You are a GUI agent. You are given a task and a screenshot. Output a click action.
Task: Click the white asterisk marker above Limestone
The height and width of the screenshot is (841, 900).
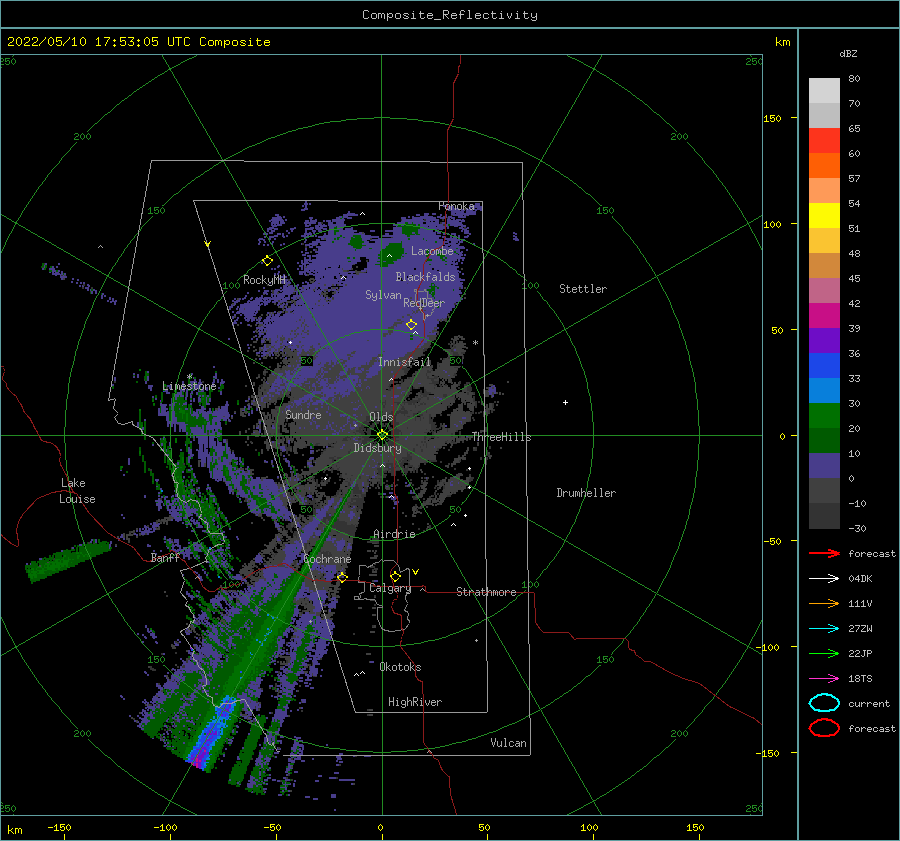point(189,377)
